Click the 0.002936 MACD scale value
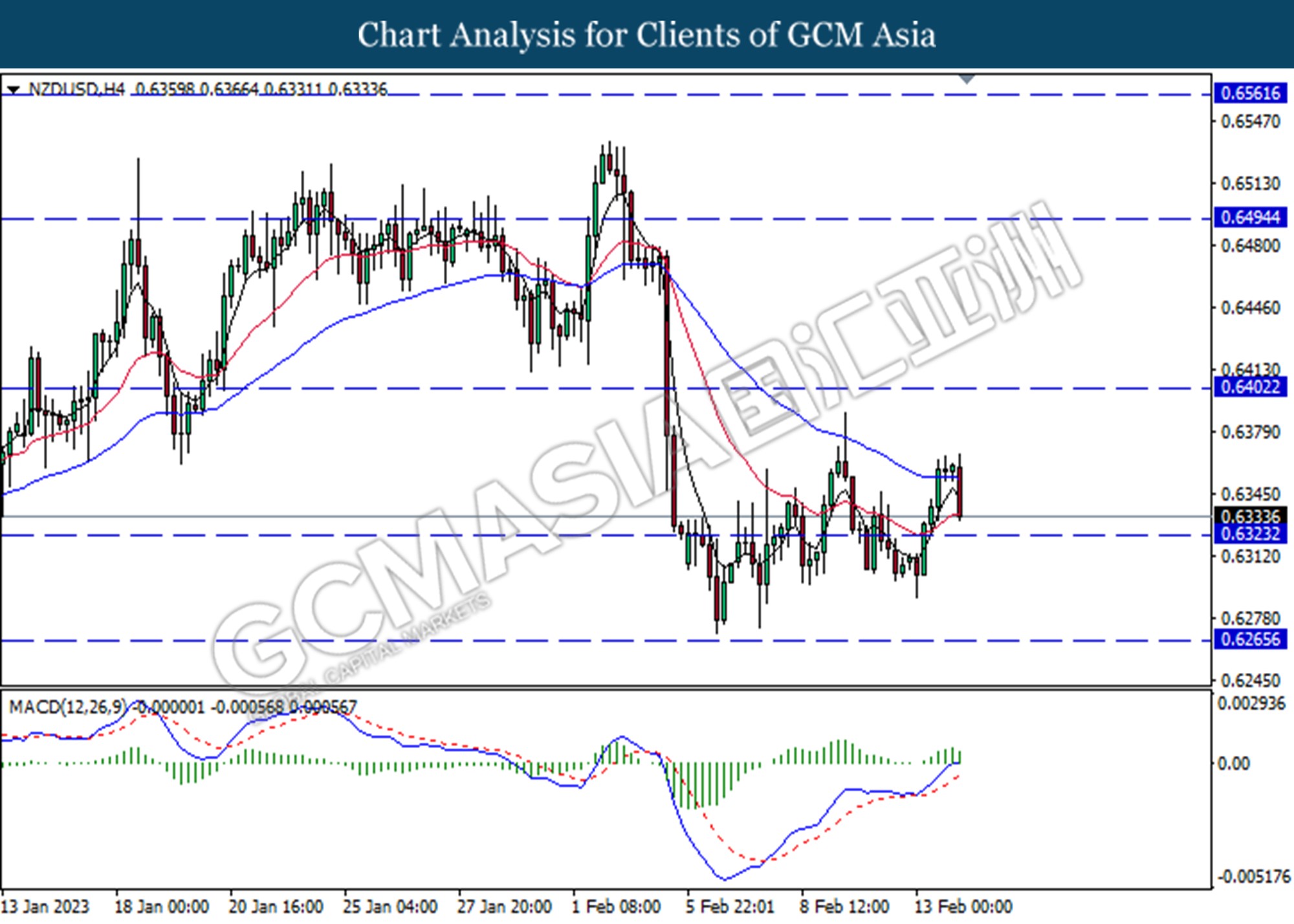 point(1251,704)
